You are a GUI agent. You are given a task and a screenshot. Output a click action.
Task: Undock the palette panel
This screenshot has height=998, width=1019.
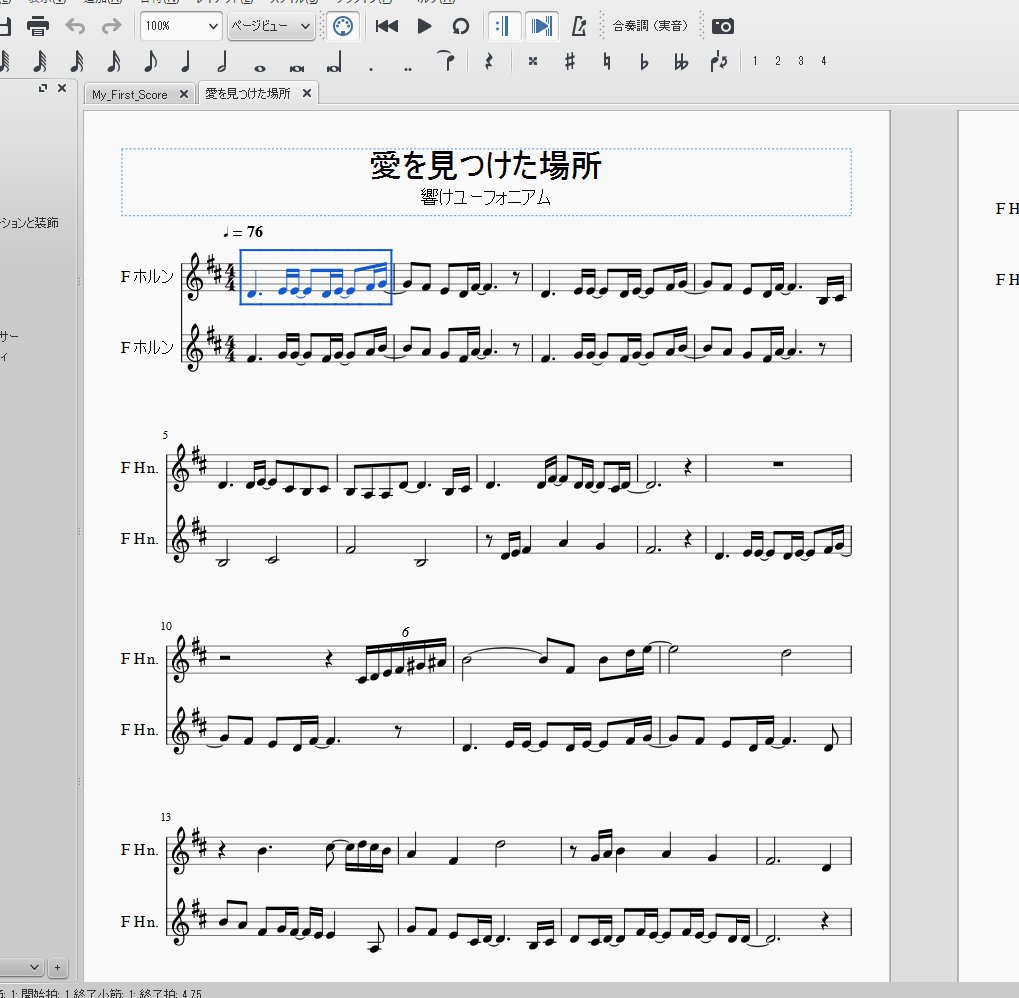click(x=43, y=88)
